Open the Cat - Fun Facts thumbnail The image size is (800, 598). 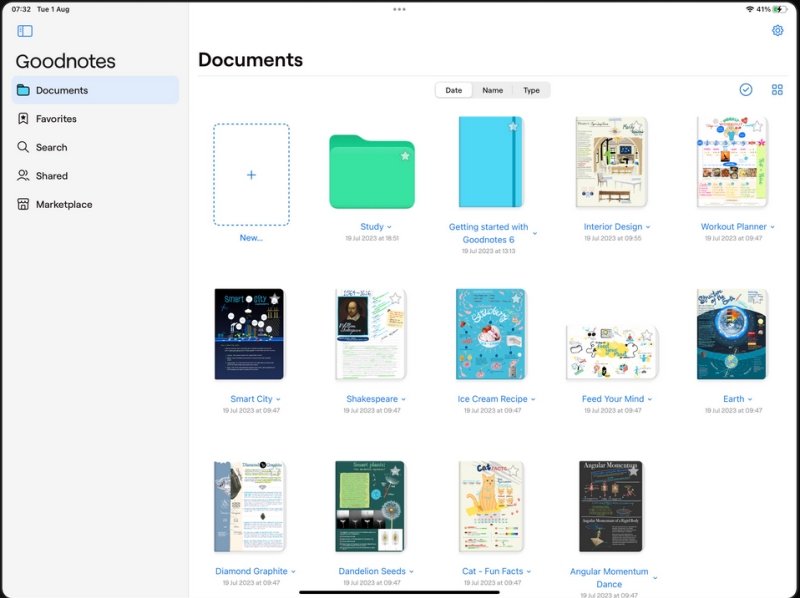click(491, 507)
